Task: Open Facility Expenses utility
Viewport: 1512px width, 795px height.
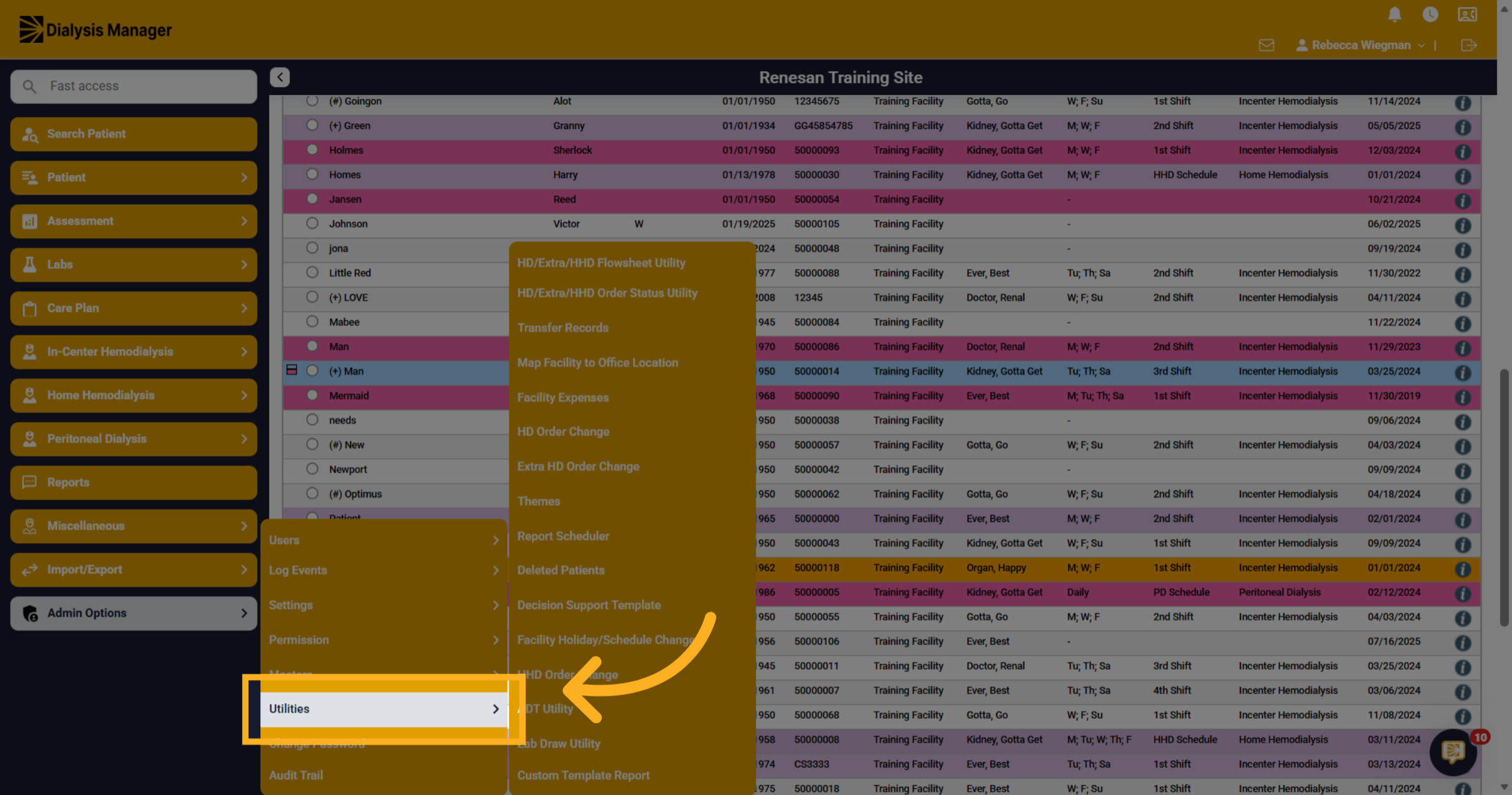Action: [x=563, y=397]
